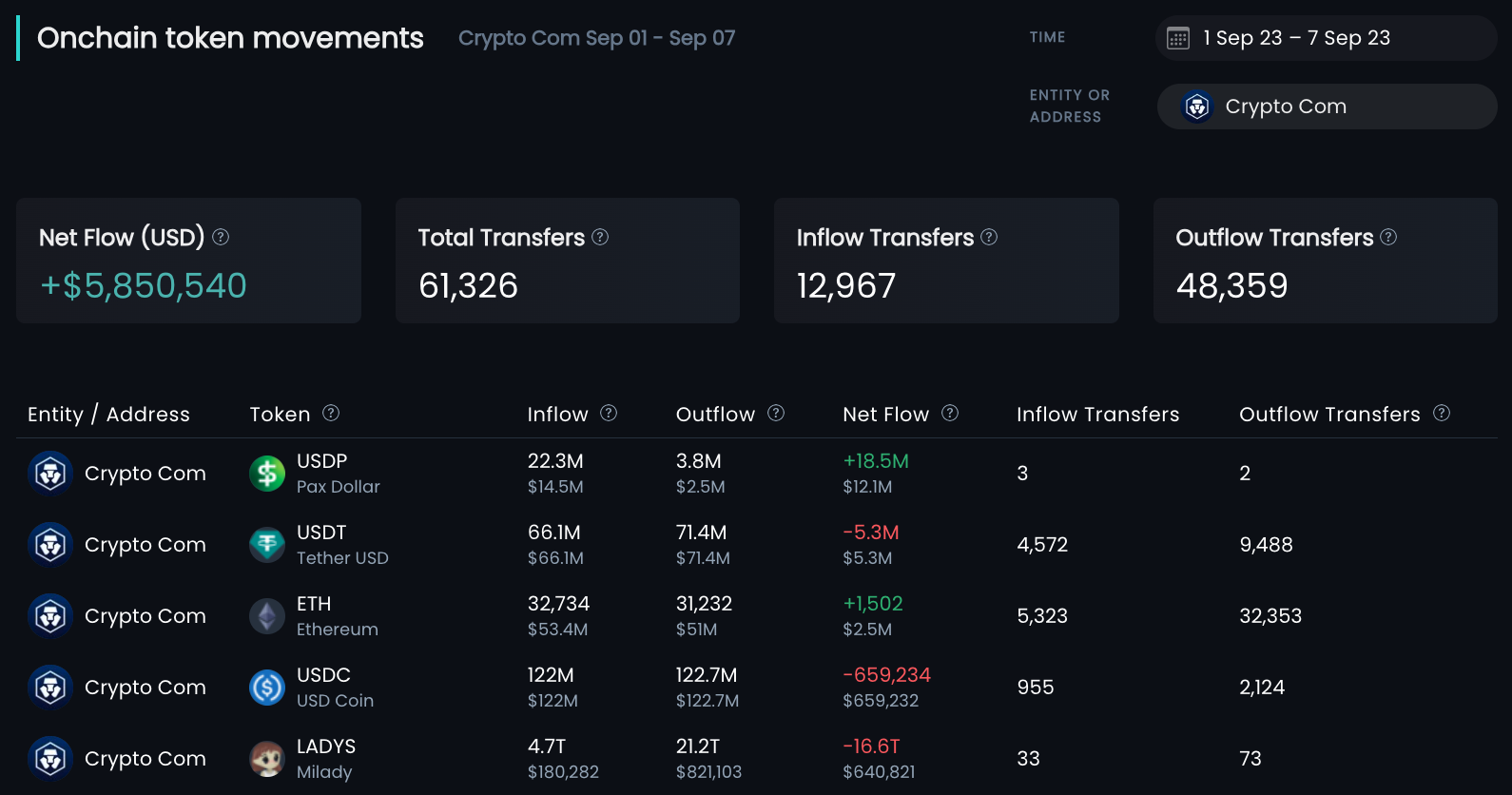This screenshot has height=795, width=1512.
Task: Sort by Net Flow column header
Action: tap(885, 415)
